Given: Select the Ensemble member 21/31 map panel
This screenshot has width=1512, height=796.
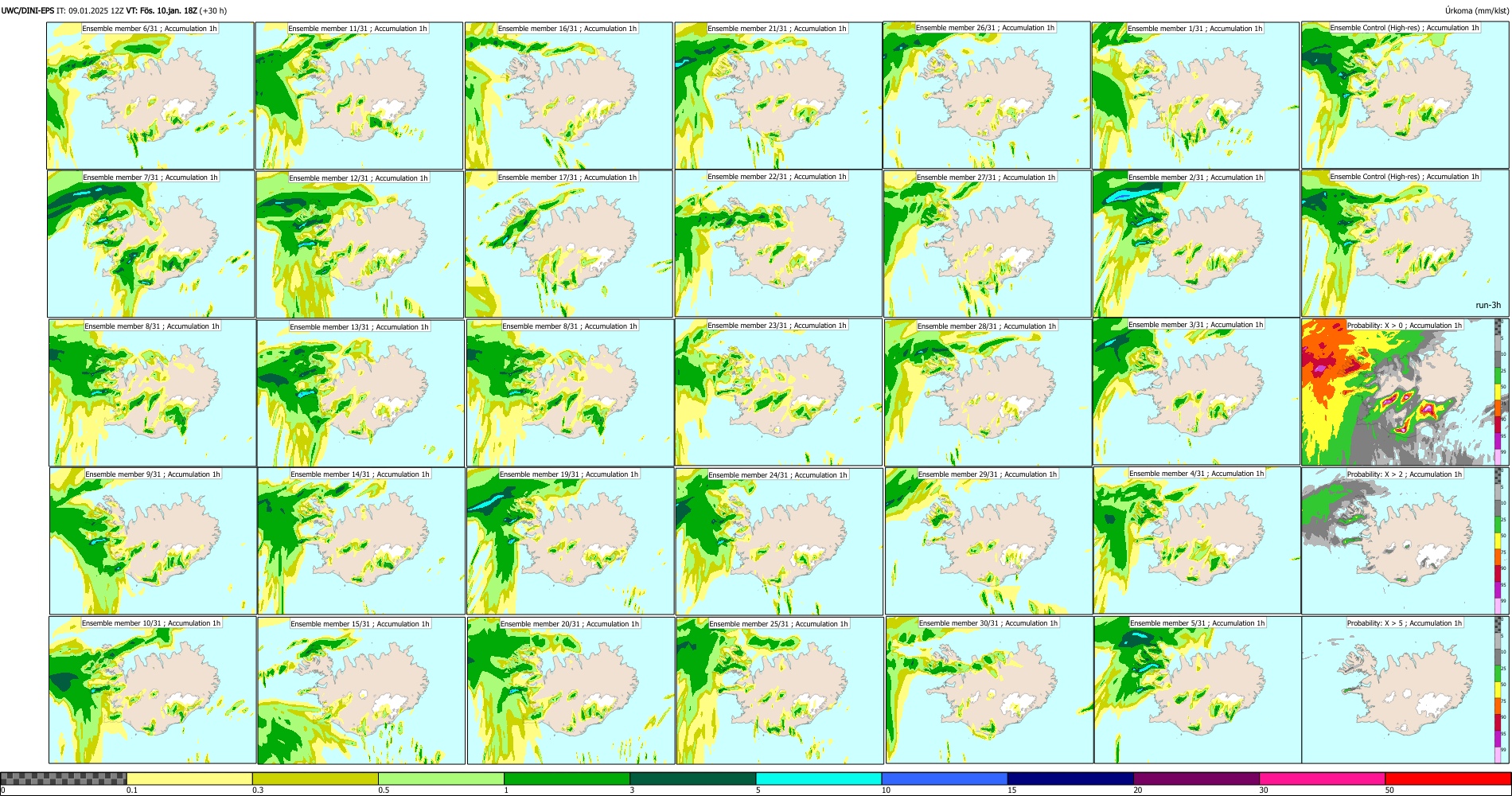Looking at the screenshot, I should click(778, 96).
